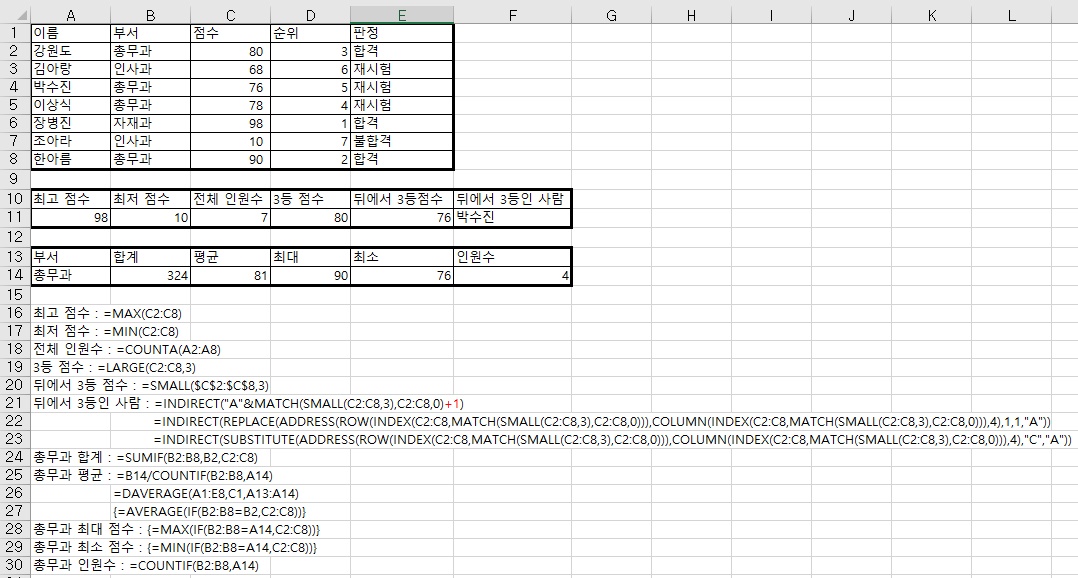Select the name cell 조아라
Image resolution: width=1078 pixels, height=578 pixels.
pos(70,141)
